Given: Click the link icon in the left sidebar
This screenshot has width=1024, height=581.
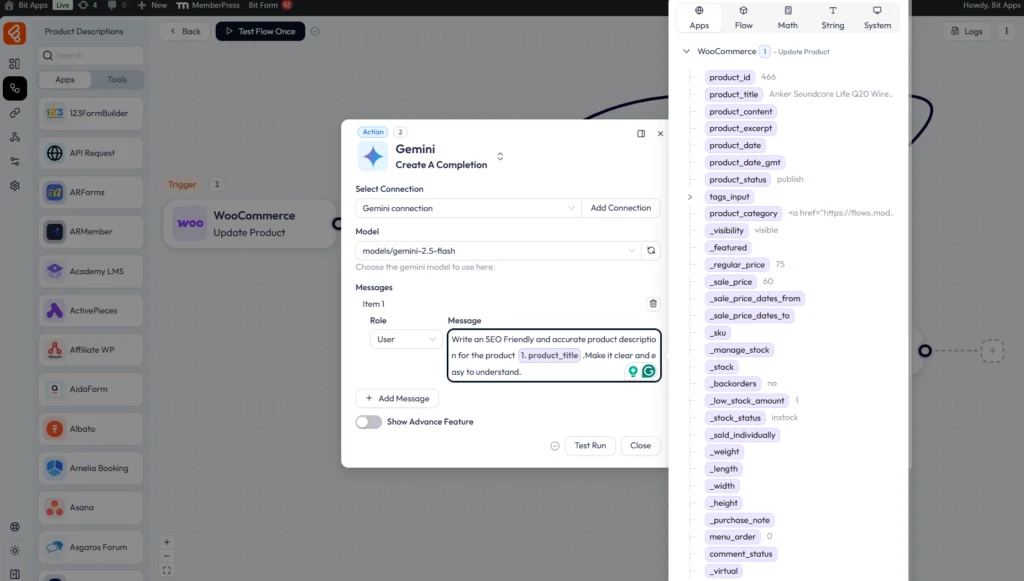Looking at the screenshot, I should 14,113.
